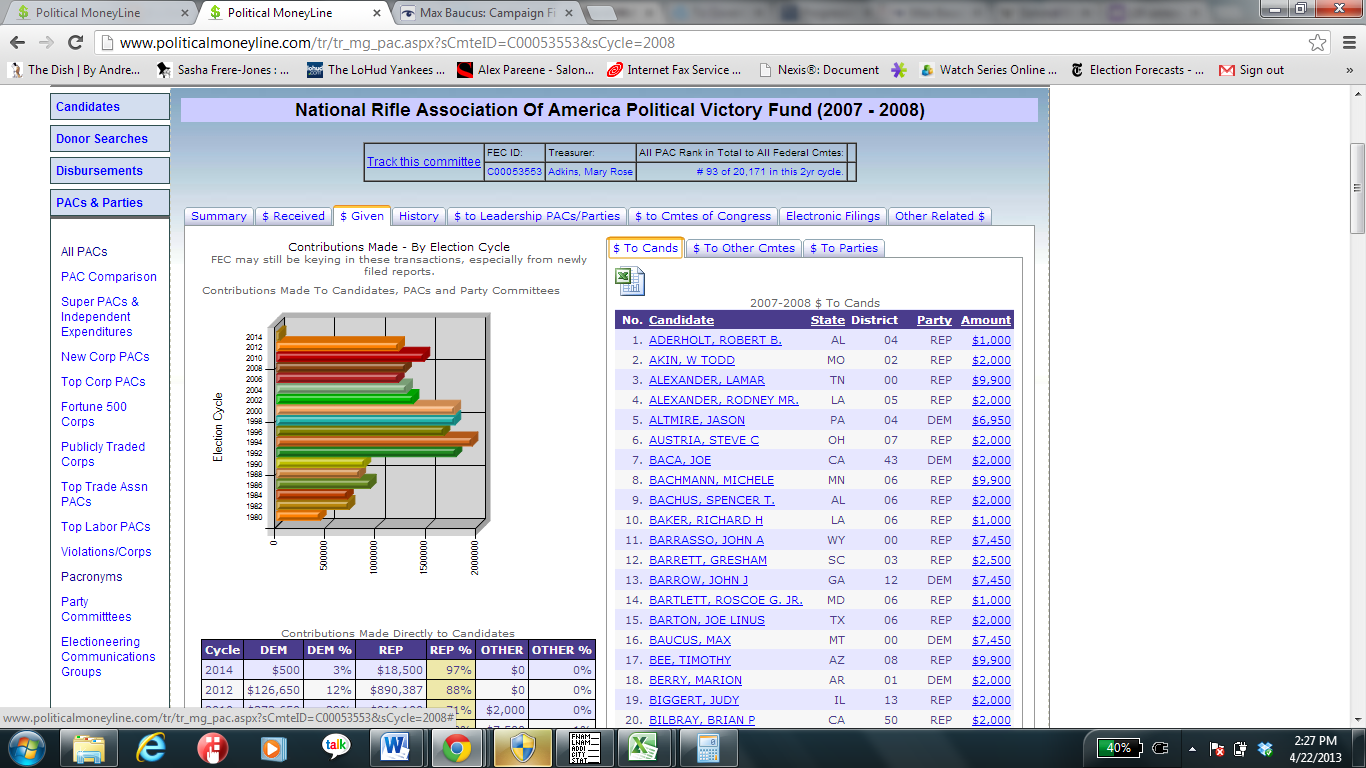Image resolution: width=1366 pixels, height=768 pixels.
Task: Switch to the Summary tab
Action: (218, 216)
